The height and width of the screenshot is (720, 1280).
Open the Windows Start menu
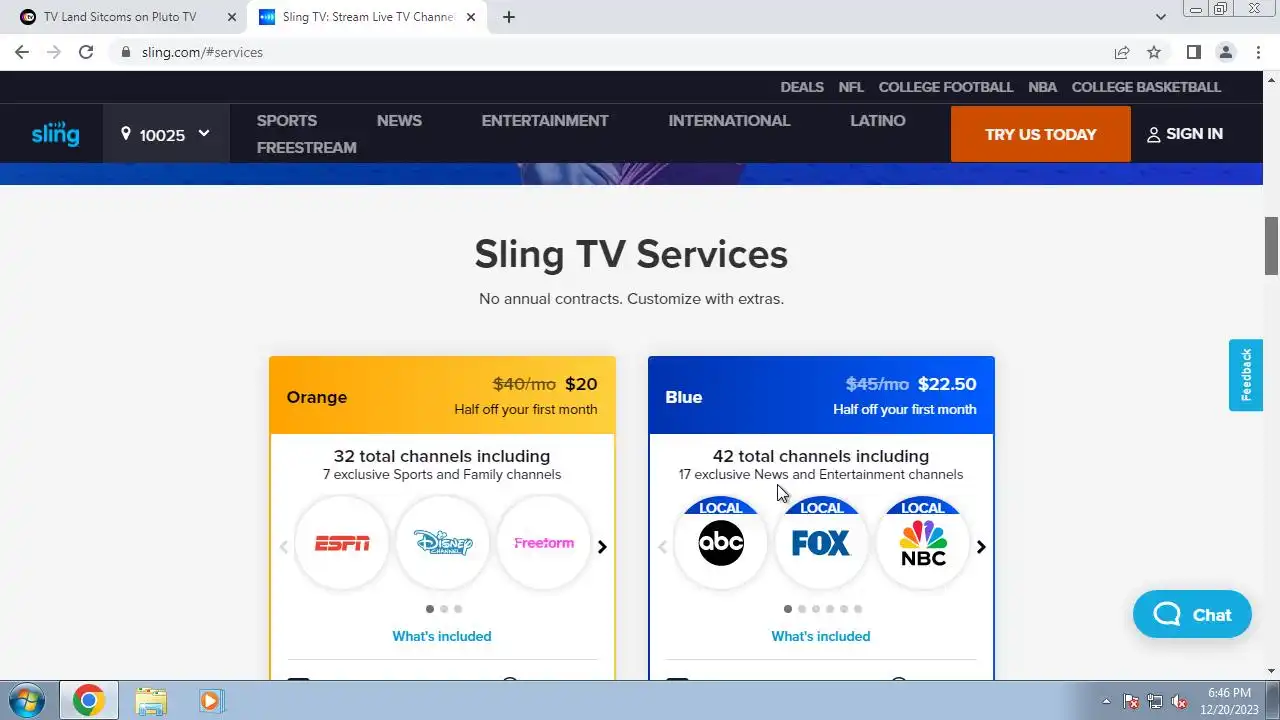(26, 700)
